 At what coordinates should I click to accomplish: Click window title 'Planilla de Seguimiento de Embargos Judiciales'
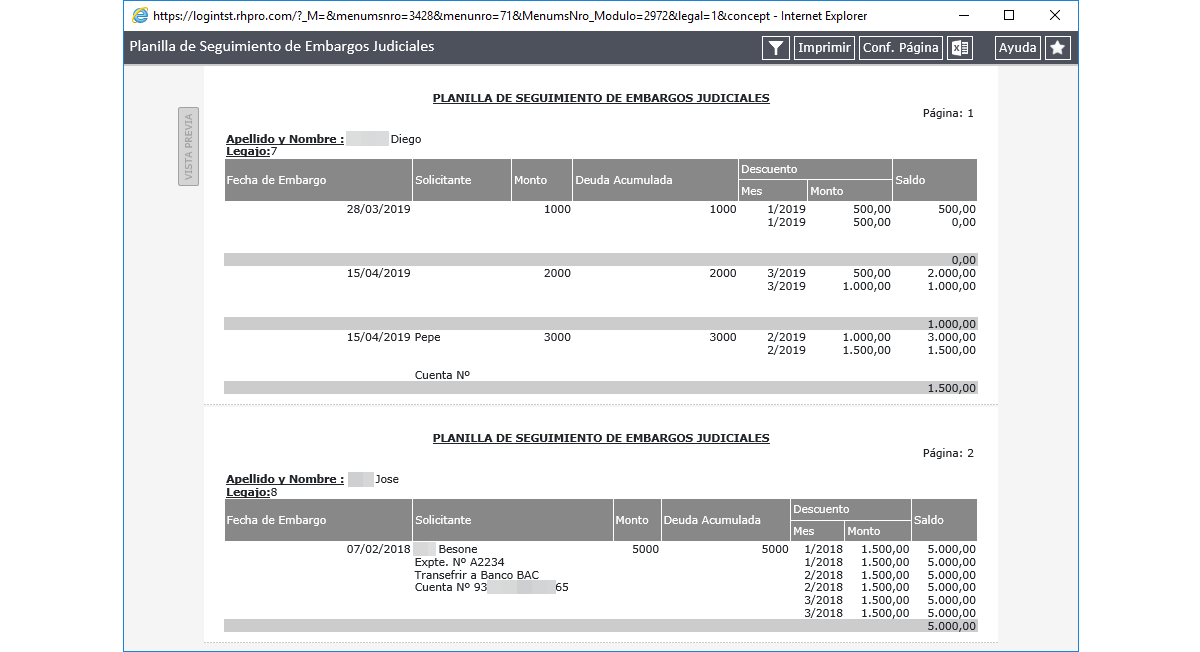pyautogui.click(x=282, y=46)
